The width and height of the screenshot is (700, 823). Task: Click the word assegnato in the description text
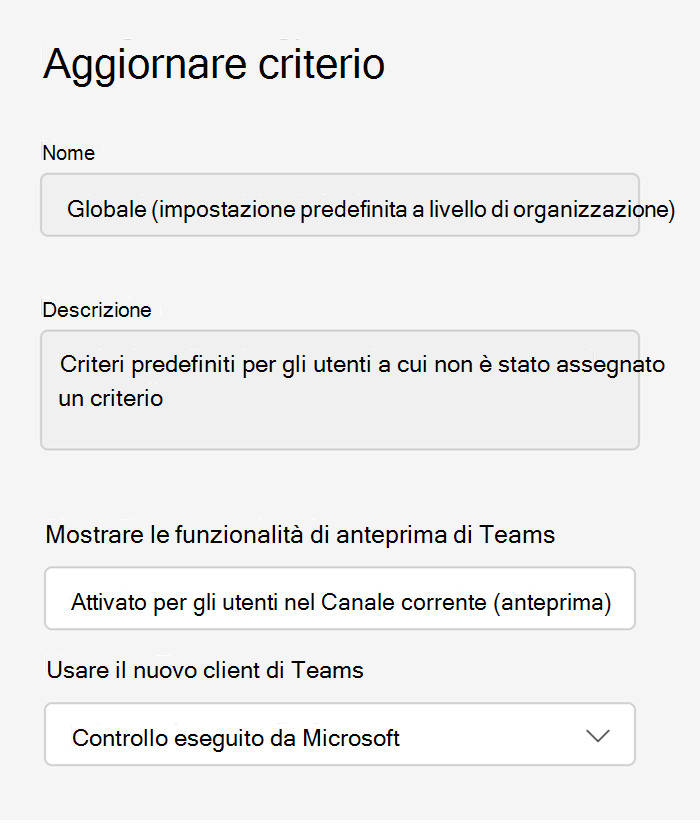(x=610, y=364)
